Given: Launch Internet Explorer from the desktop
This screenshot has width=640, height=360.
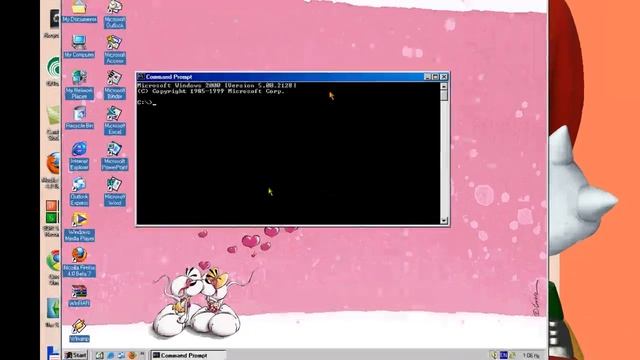Looking at the screenshot, I should (79, 156).
